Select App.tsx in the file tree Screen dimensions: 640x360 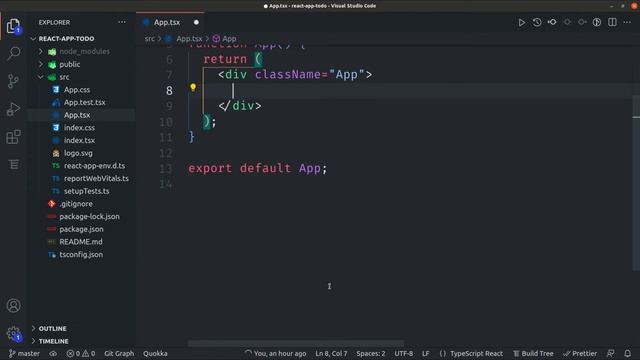point(77,115)
